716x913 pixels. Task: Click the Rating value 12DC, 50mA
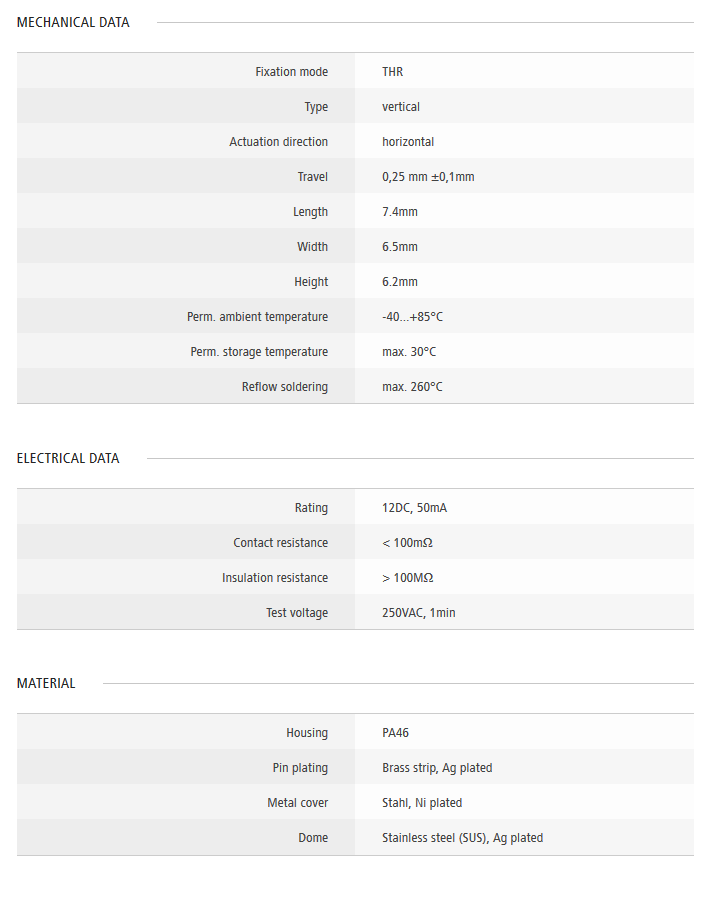[414, 508]
